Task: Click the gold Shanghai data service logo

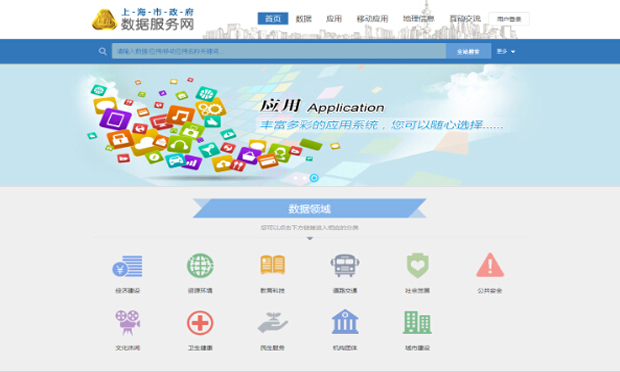Action: 104,19
